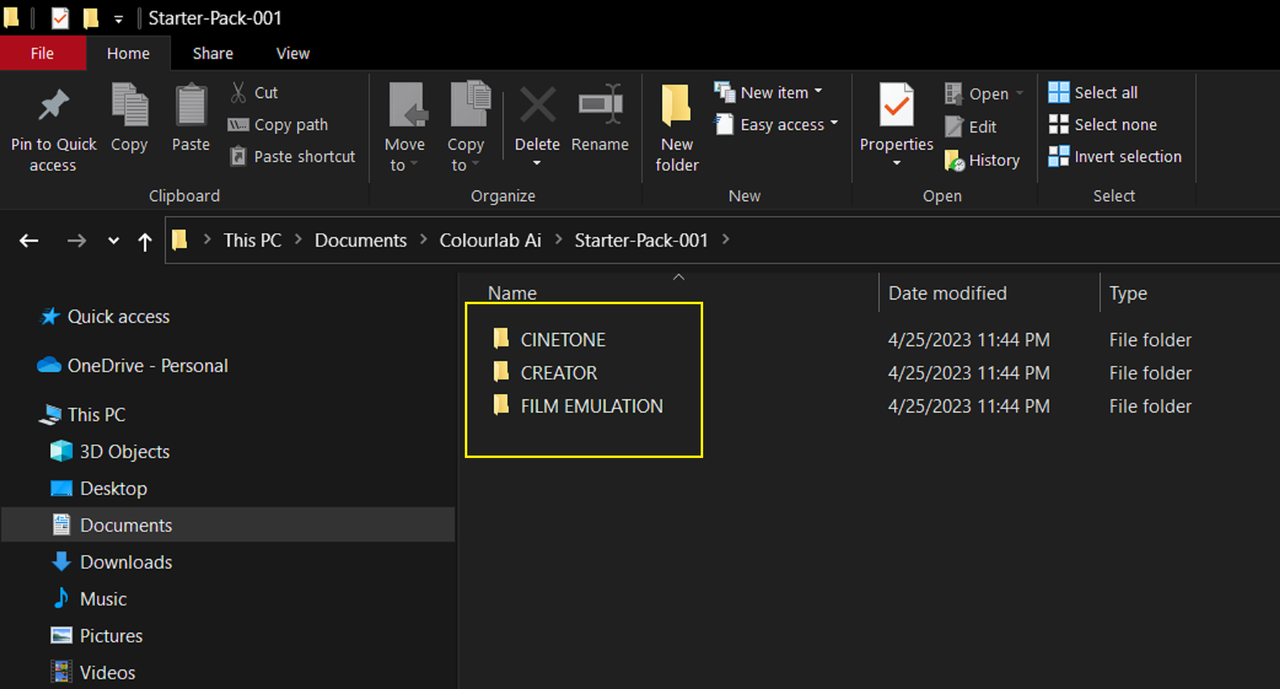Go up one folder level
The image size is (1280, 689).
point(145,240)
